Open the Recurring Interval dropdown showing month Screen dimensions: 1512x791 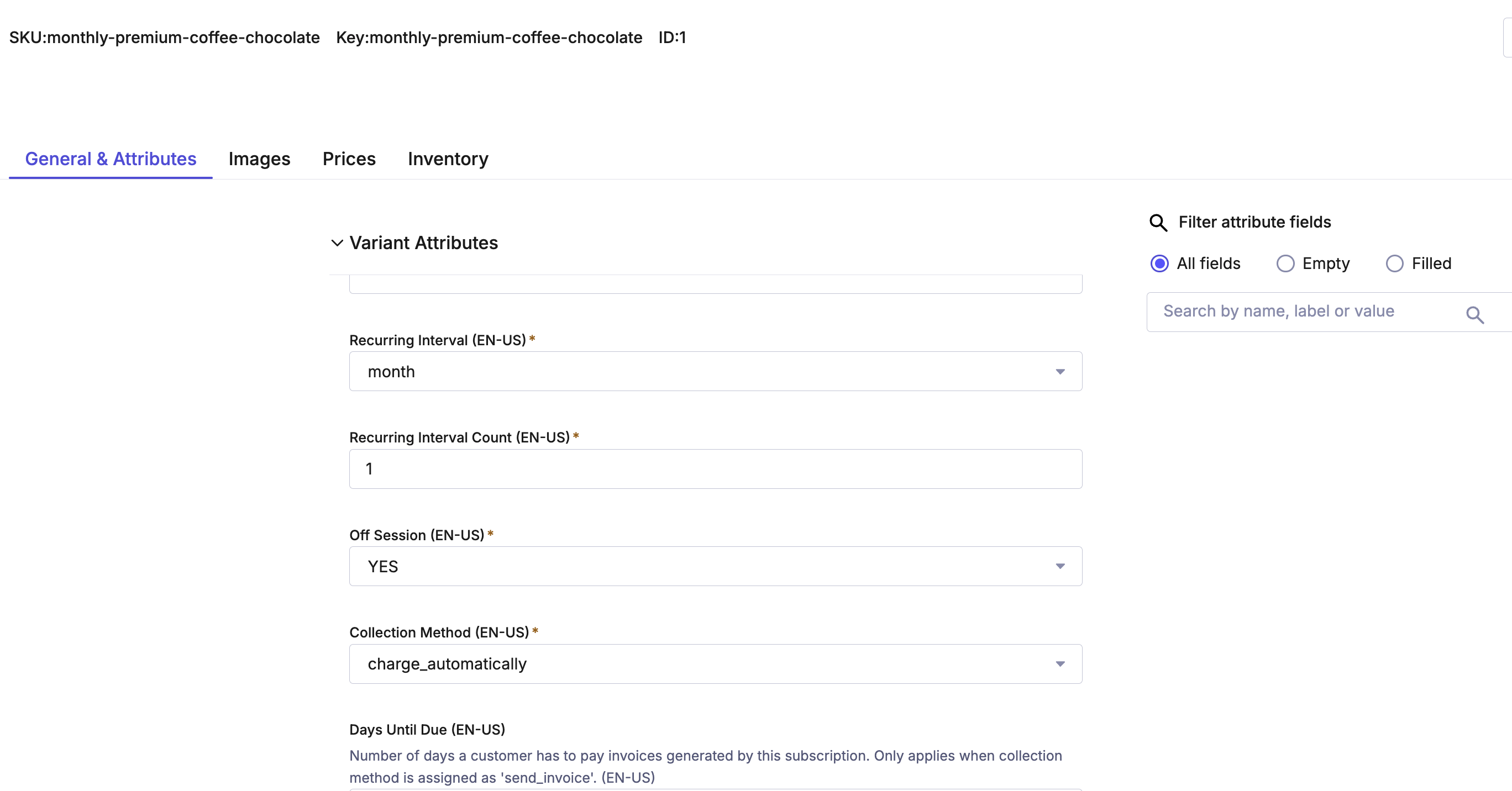click(716, 371)
